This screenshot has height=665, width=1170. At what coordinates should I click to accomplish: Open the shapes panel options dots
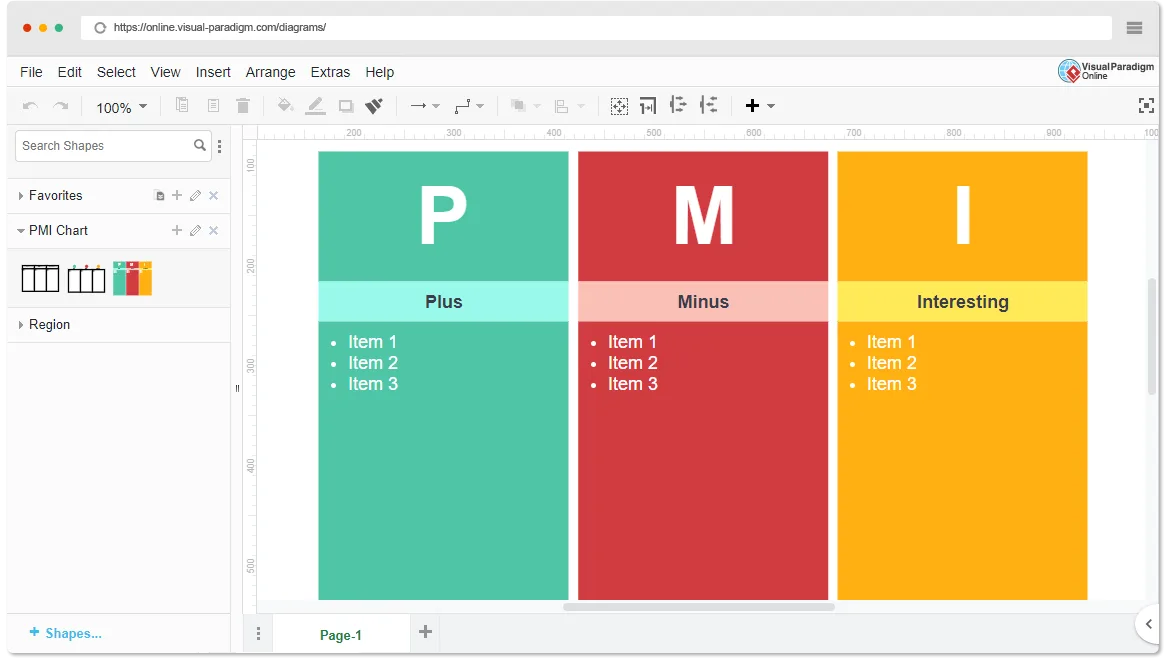(219, 146)
